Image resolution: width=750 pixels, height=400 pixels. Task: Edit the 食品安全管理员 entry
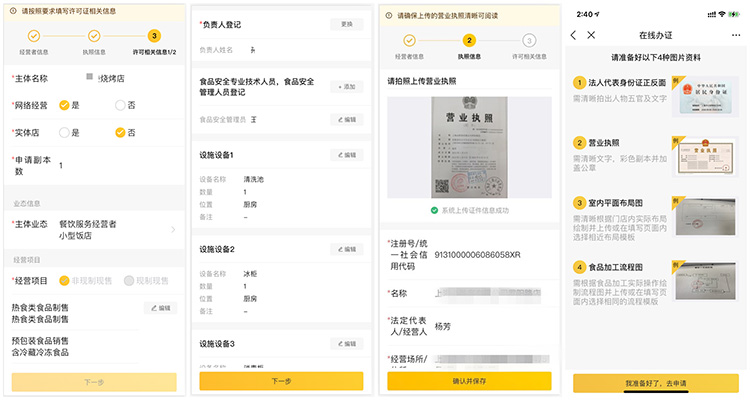347,120
